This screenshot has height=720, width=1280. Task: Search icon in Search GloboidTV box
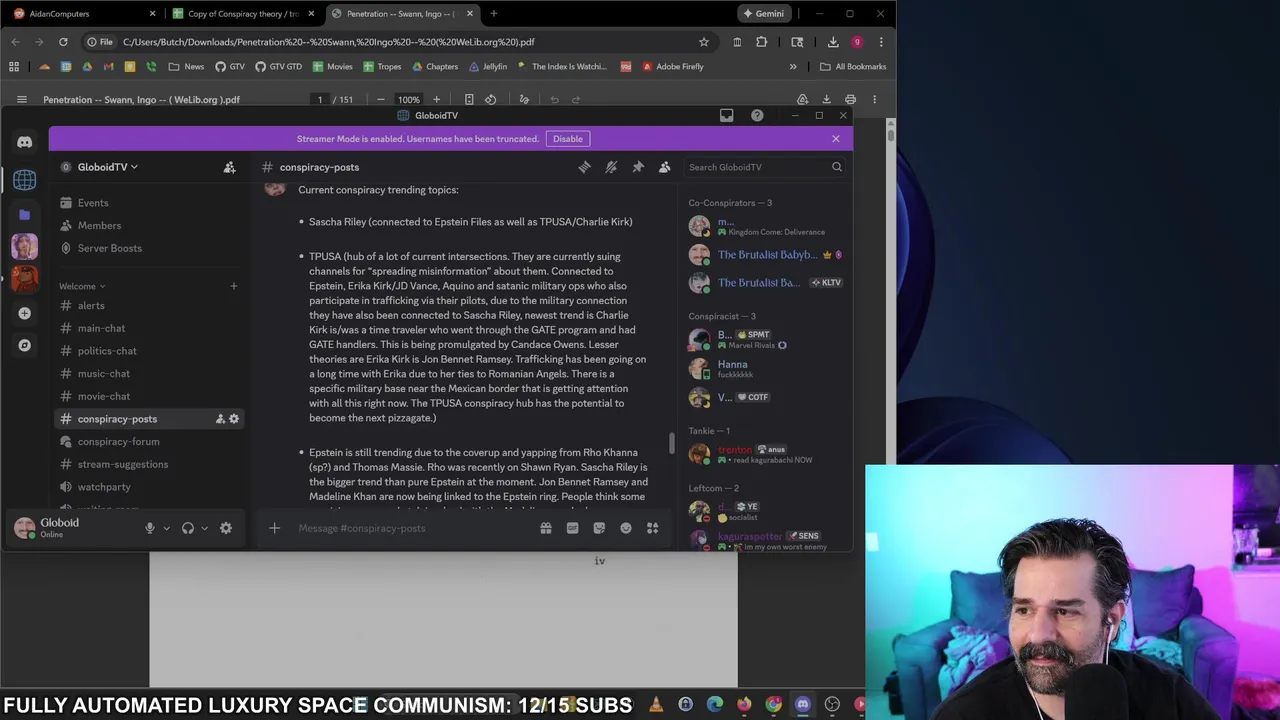[837, 167]
